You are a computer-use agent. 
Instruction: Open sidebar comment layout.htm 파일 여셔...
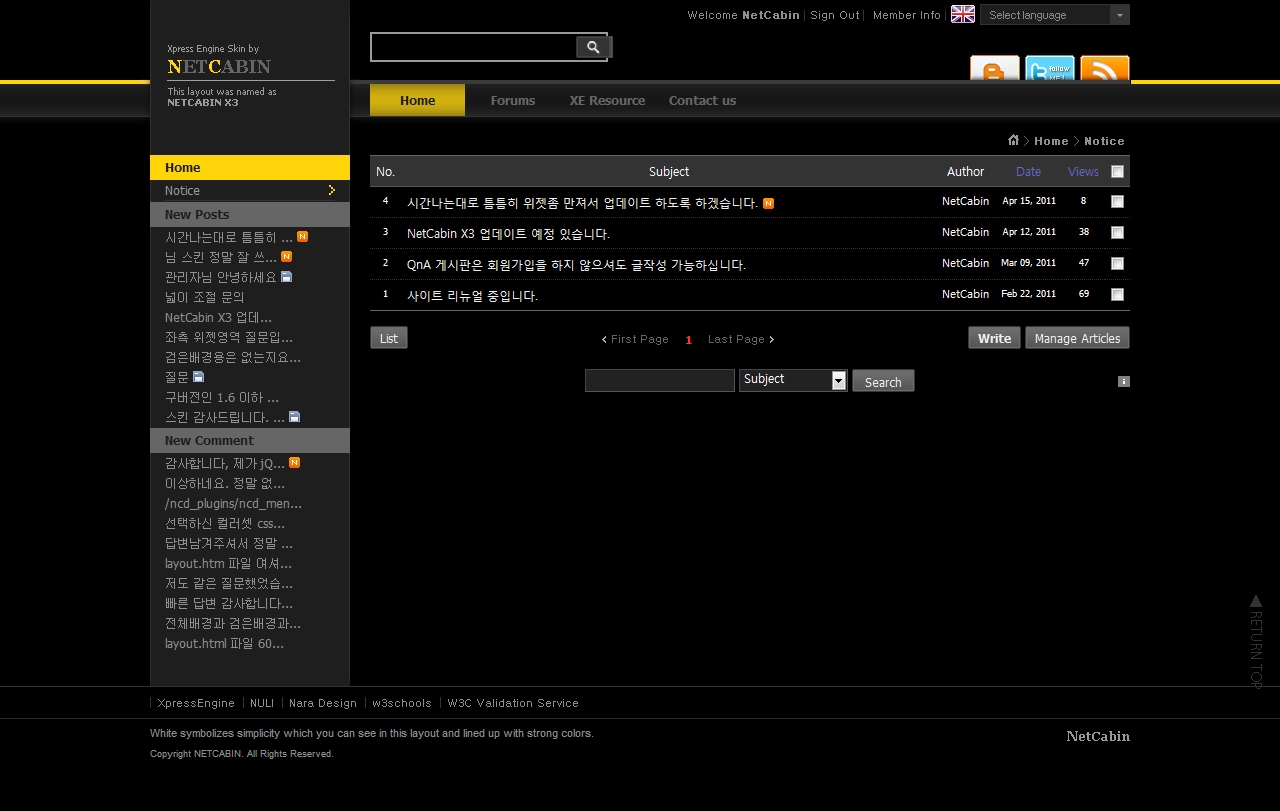pyautogui.click(x=229, y=563)
